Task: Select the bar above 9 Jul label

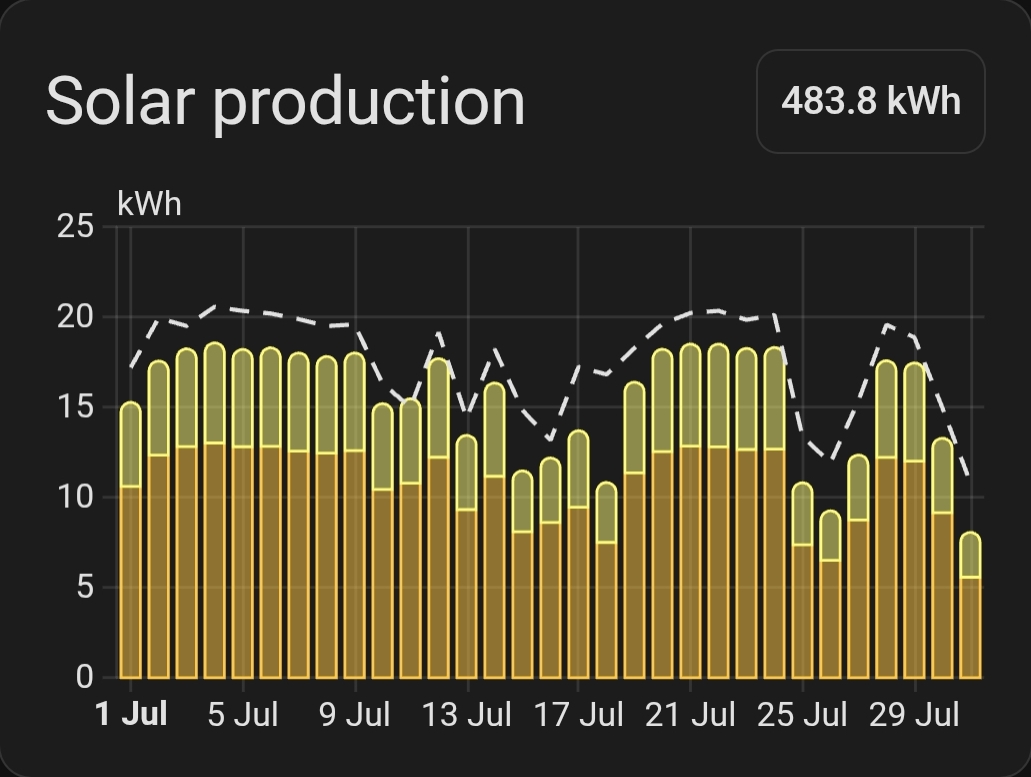Action: (354, 515)
